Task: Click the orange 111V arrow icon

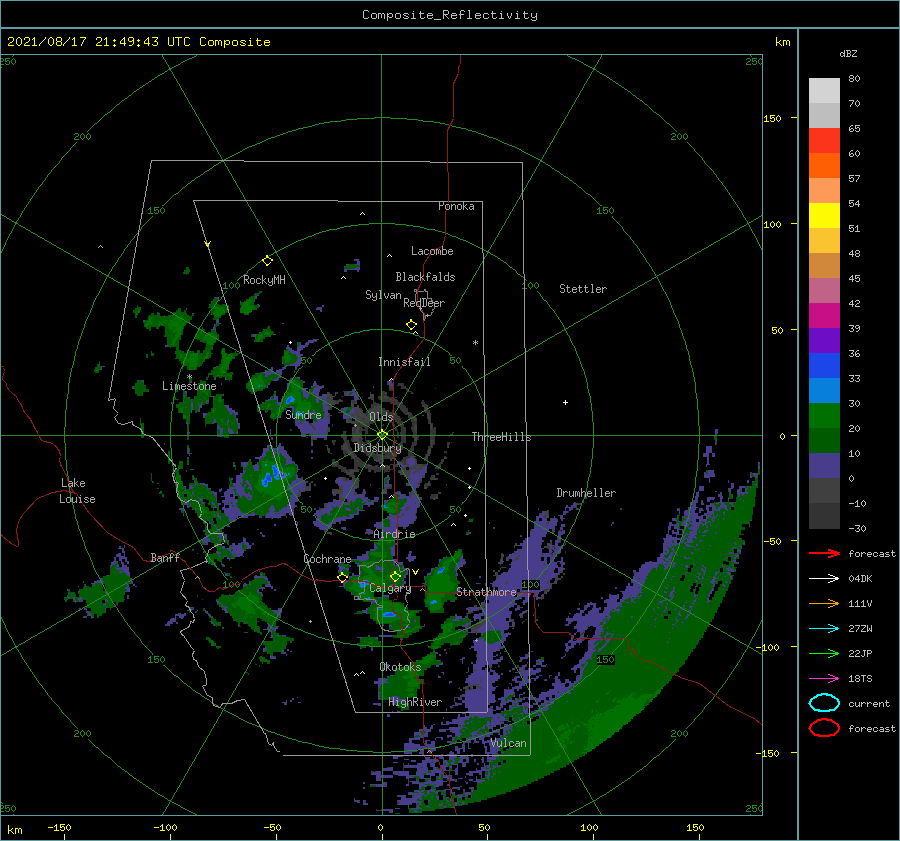Action: pos(824,603)
